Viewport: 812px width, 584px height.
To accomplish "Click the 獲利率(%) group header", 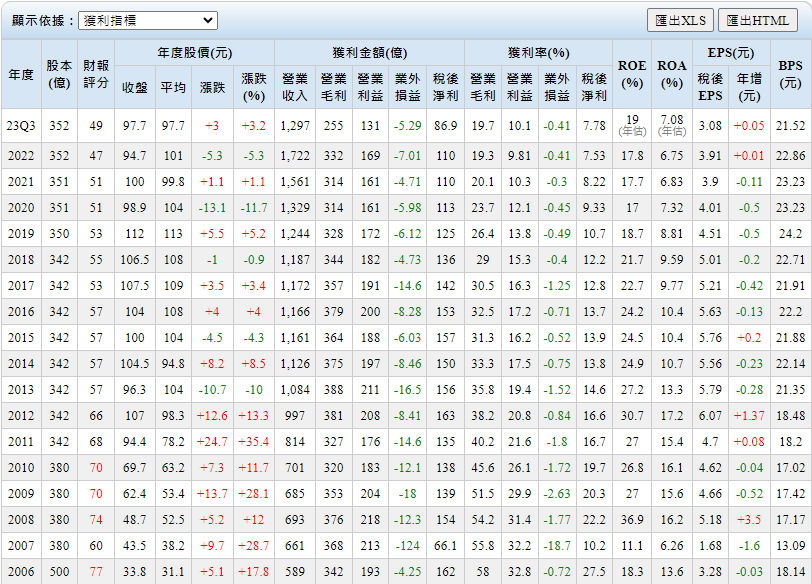I will tap(538, 53).
